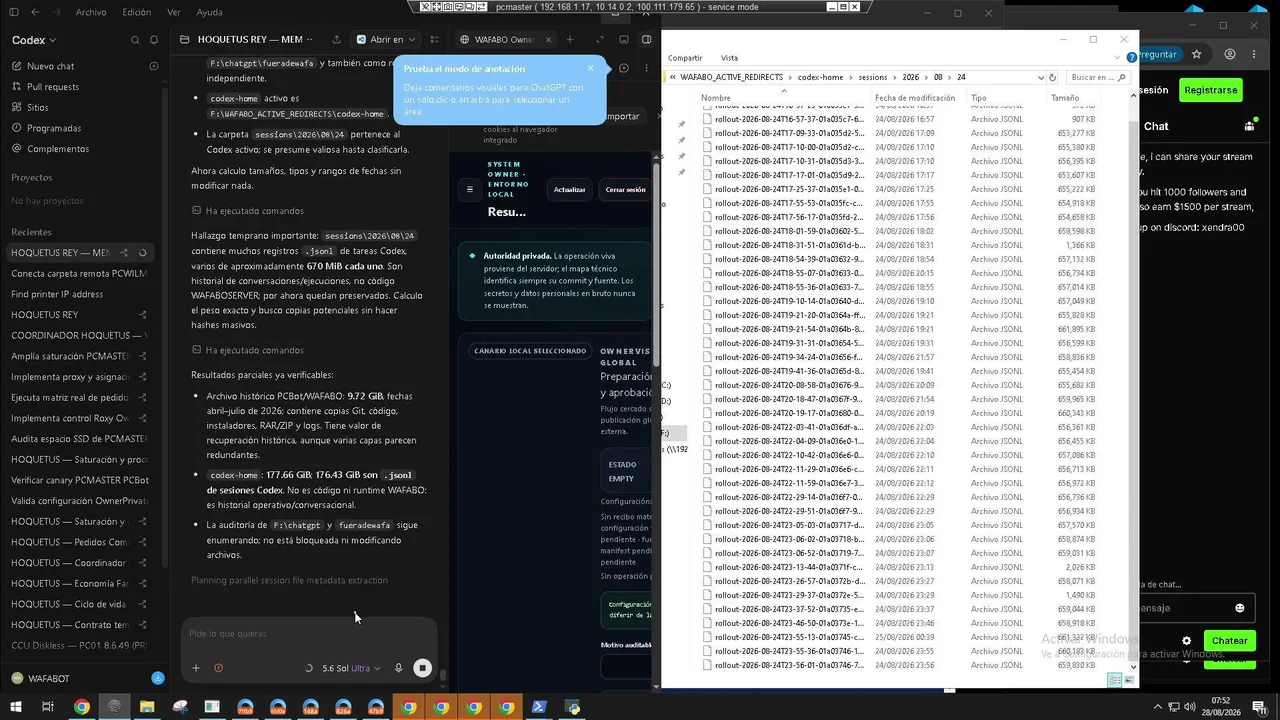Go back with the Codex back arrow
Viewport: 1280px width, 720px height.
point(35,12)
